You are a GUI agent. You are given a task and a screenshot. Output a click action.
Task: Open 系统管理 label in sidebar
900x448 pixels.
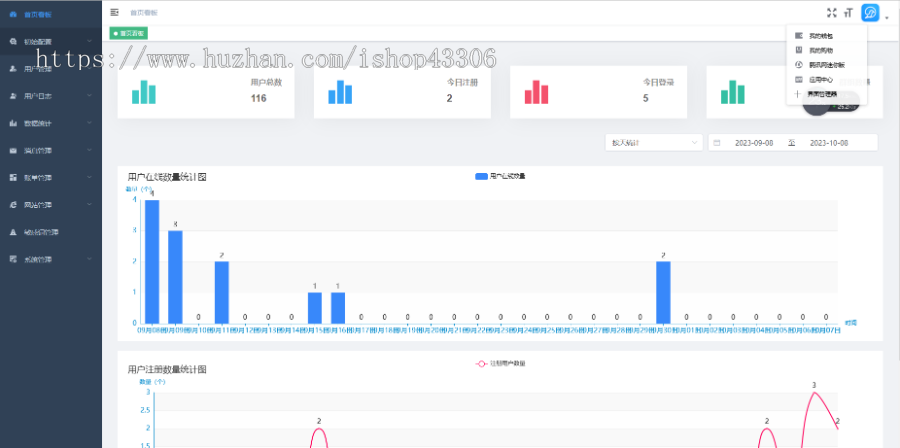(38, 259)
